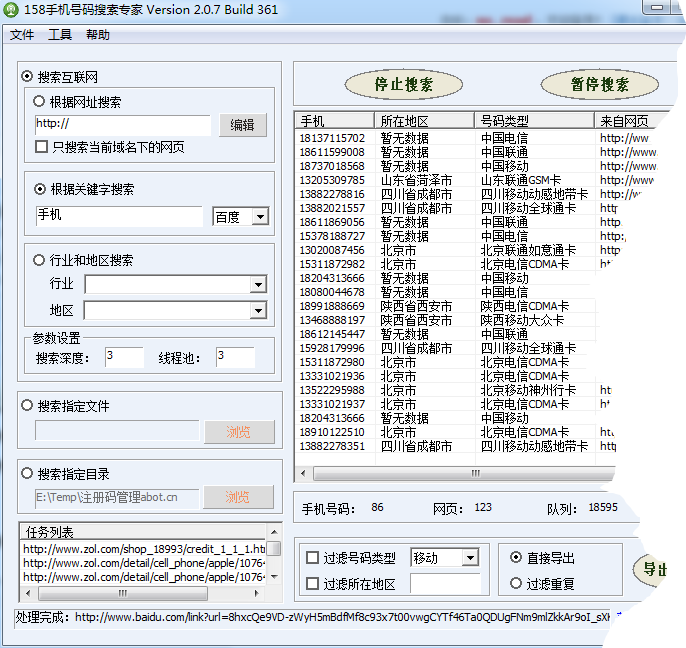This screenshot has height=648, width=686.
Task: Select the 过滤重复 radio button
Action: (x=516, y=583)
